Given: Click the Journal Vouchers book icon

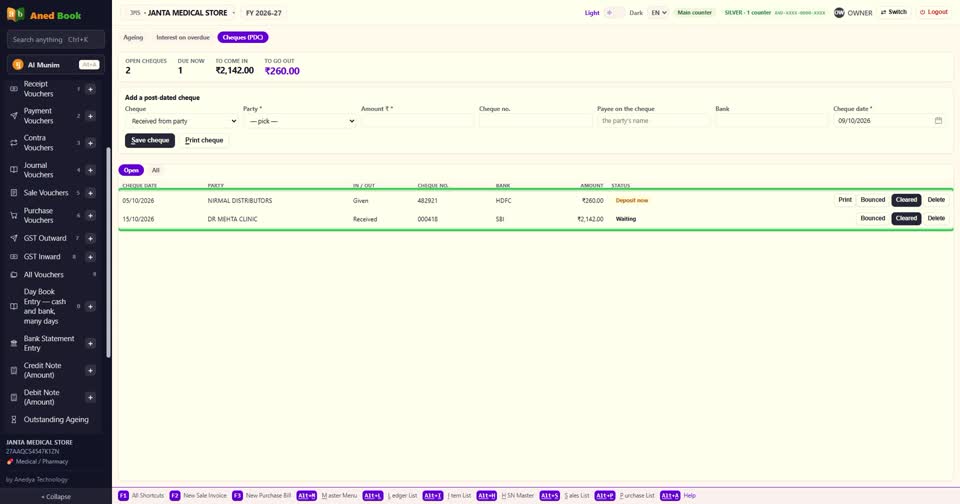Looking at the screenshot, I should pyautogui.click(x=13, y=170).
